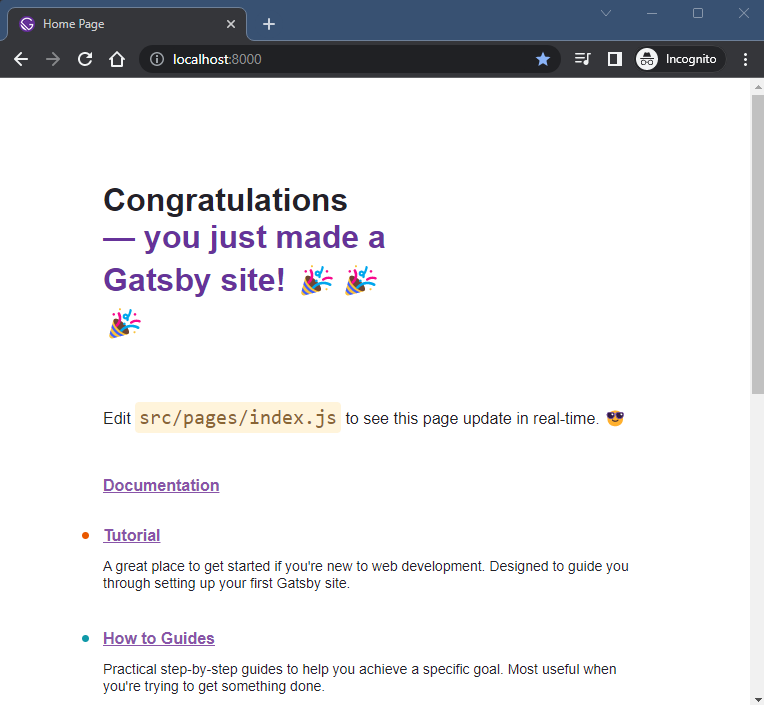Open the side panel icon
Viewport: 764px width, 705px height.
(614, 59)
